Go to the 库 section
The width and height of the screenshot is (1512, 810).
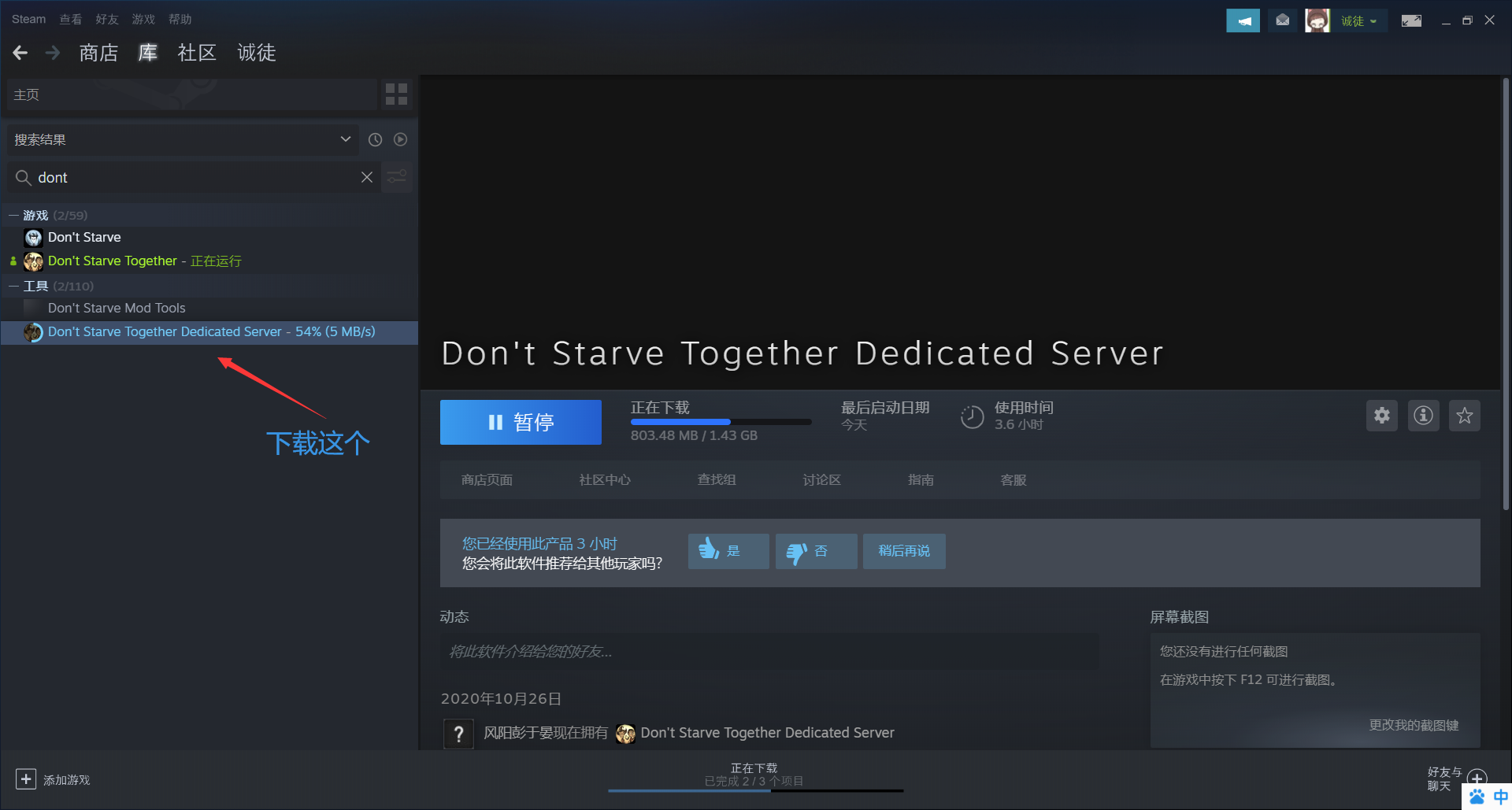coord(148,53)
